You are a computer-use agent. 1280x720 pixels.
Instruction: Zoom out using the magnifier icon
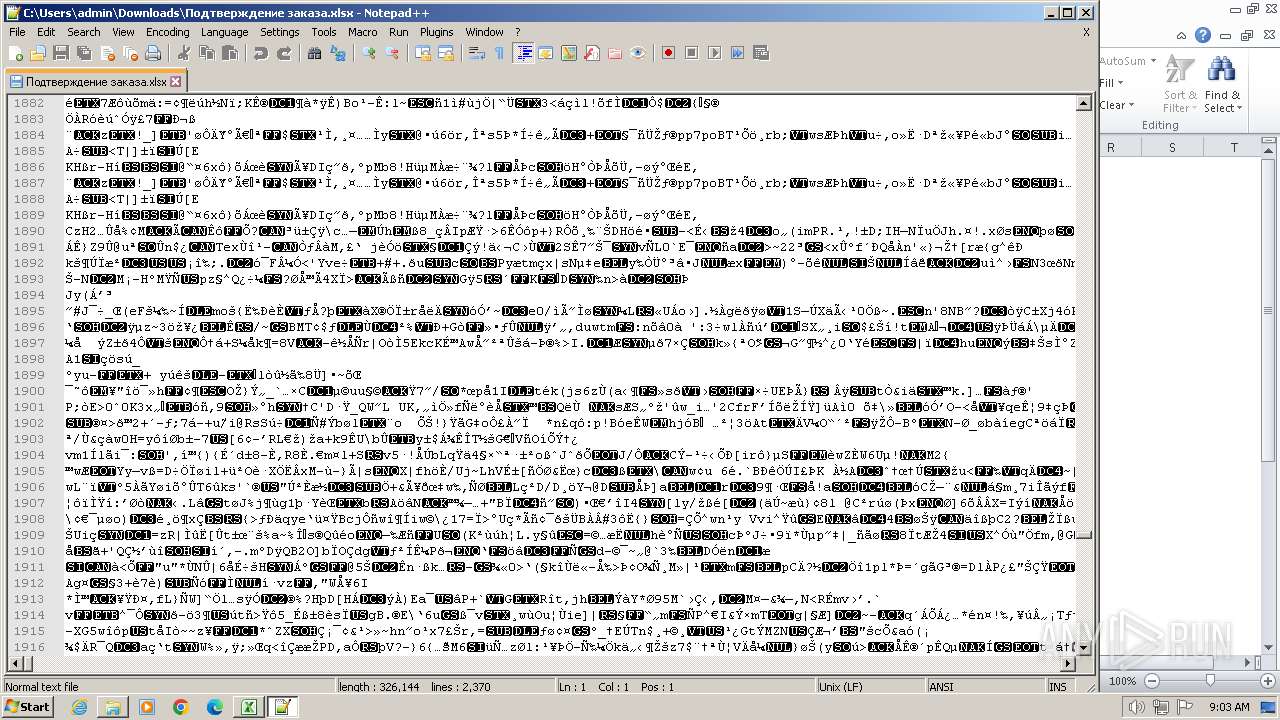point(392,53)
